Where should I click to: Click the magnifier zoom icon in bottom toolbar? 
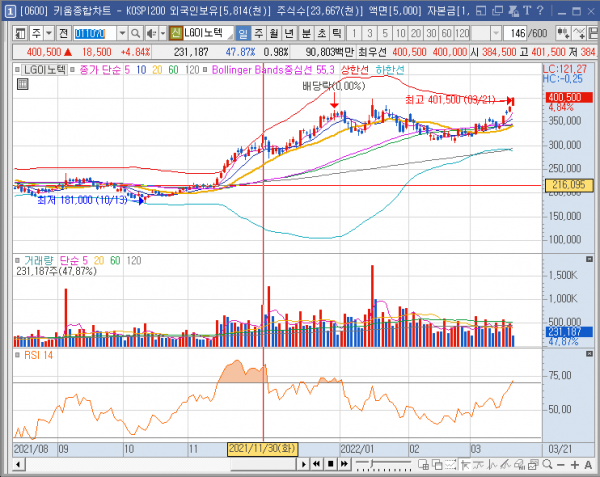[x=547, y=464]
